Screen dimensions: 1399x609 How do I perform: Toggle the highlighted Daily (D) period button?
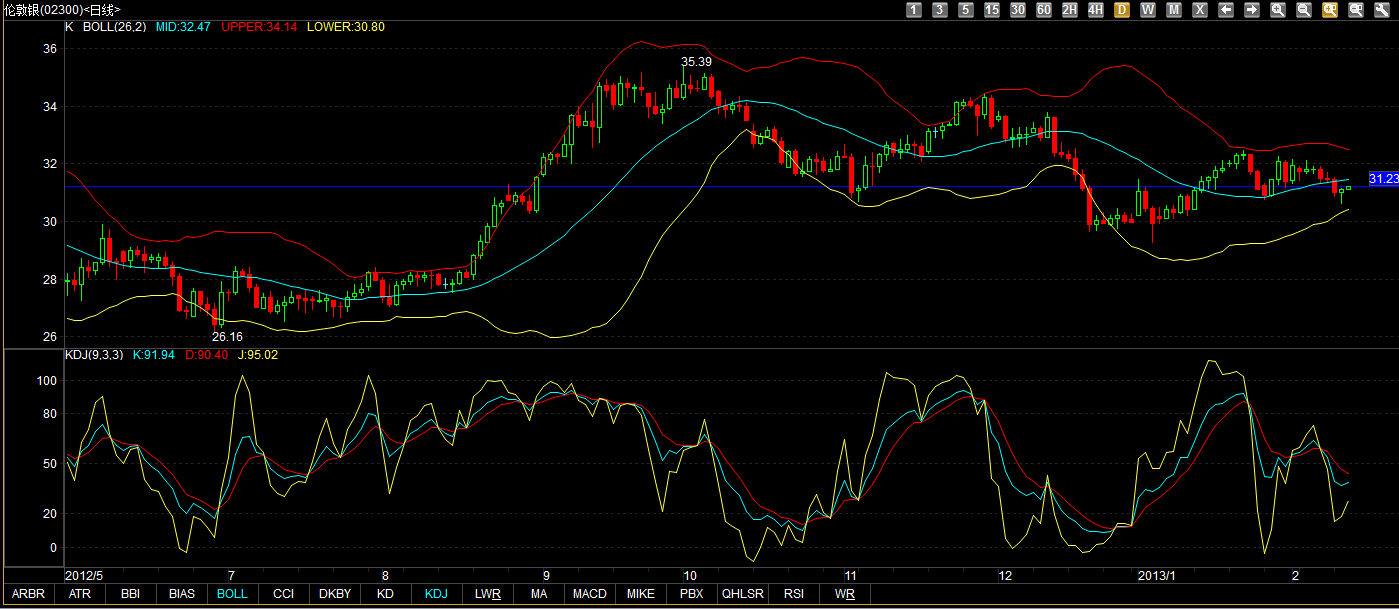coord(1122,9)
